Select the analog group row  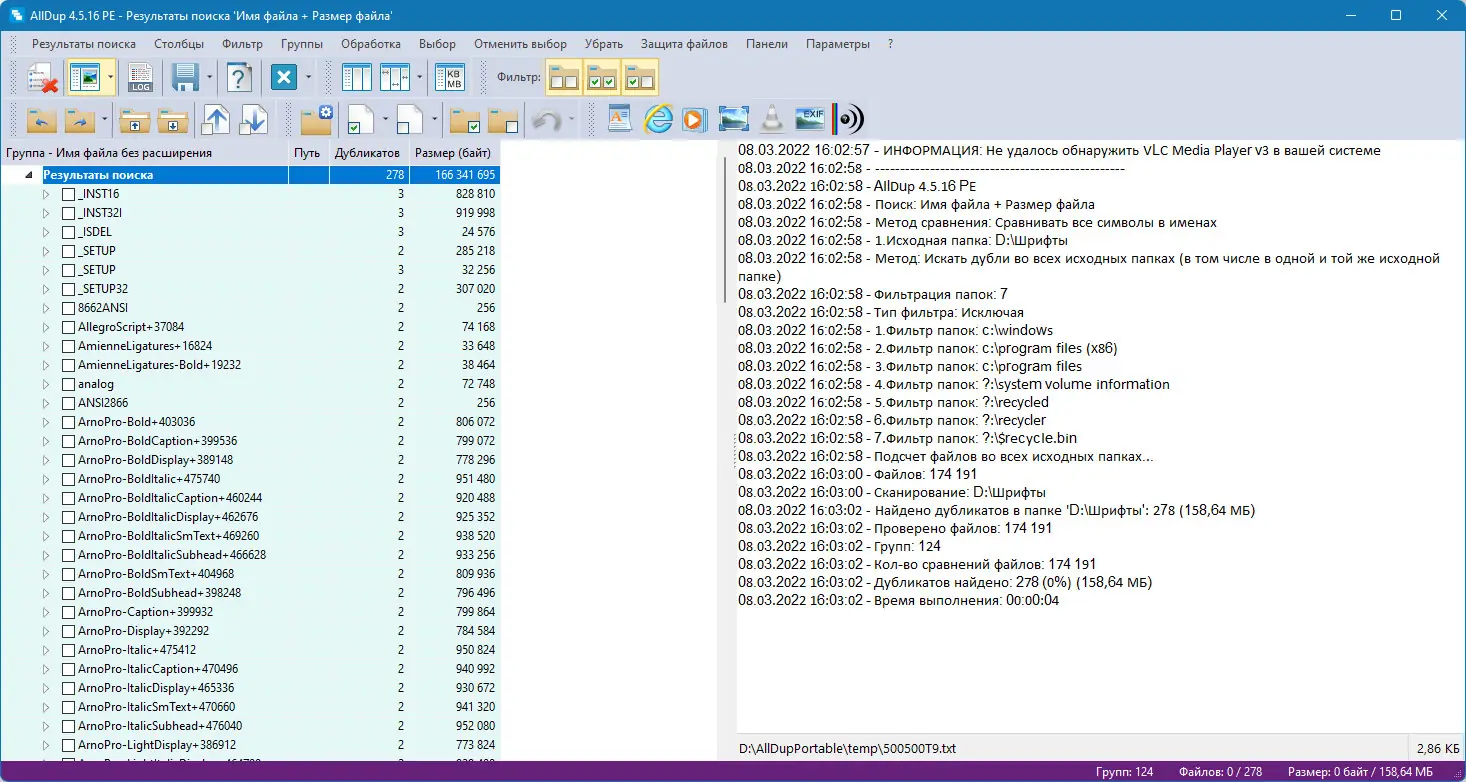coord(96,384)
